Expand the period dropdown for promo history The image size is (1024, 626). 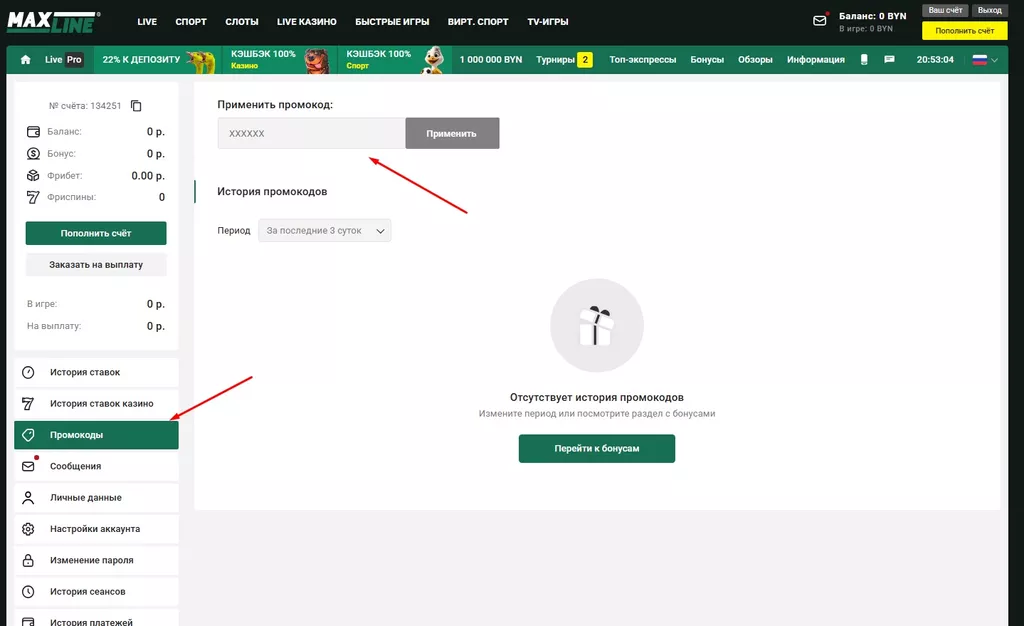pyautogui.click(x=325, y=230)
